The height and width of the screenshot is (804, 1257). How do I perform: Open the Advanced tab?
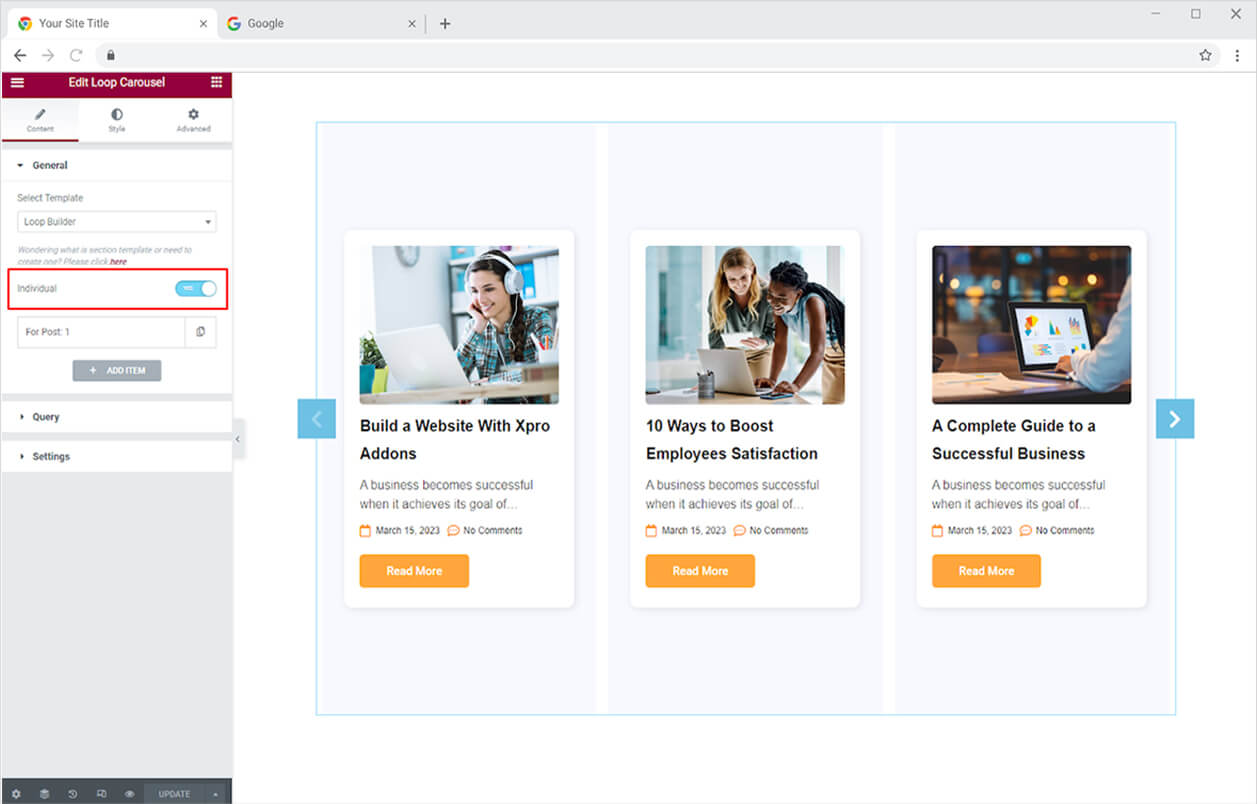193,120
